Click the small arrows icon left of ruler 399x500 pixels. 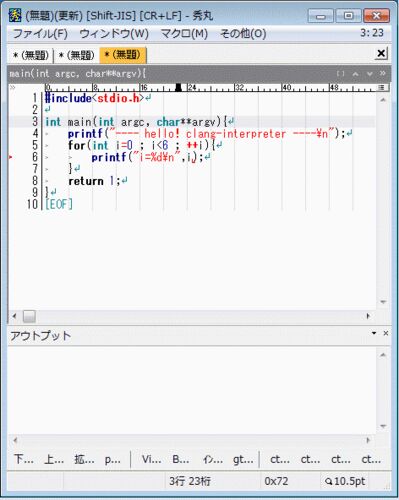click(13, 87)
